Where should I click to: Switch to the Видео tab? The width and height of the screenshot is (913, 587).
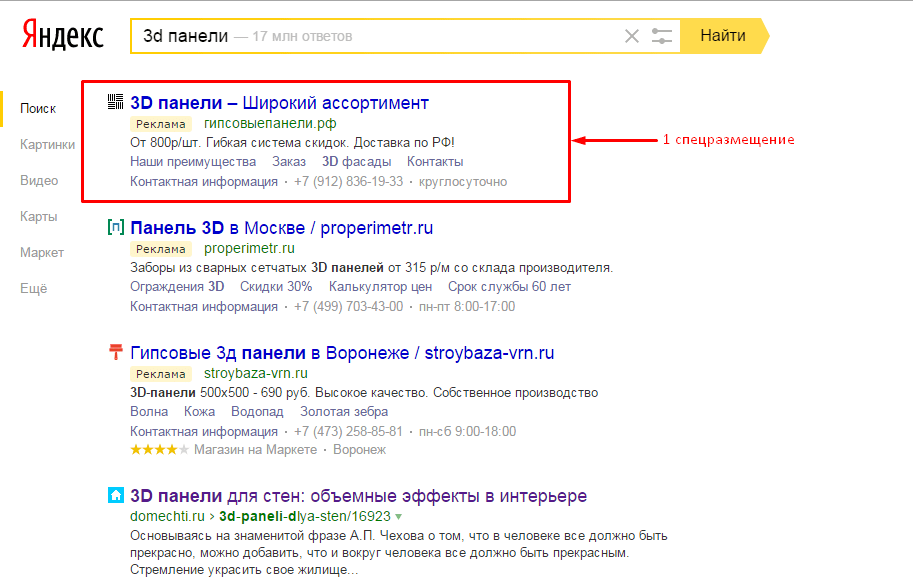[x=39, y=181]
